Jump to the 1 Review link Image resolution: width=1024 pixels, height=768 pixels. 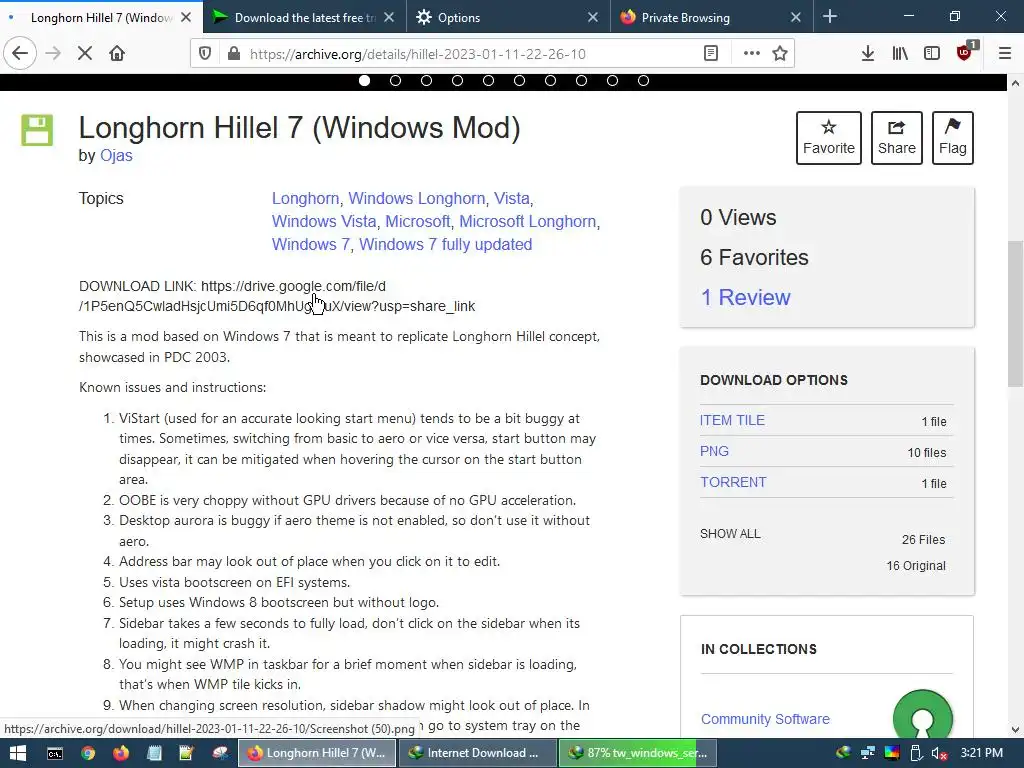(745, 297)
